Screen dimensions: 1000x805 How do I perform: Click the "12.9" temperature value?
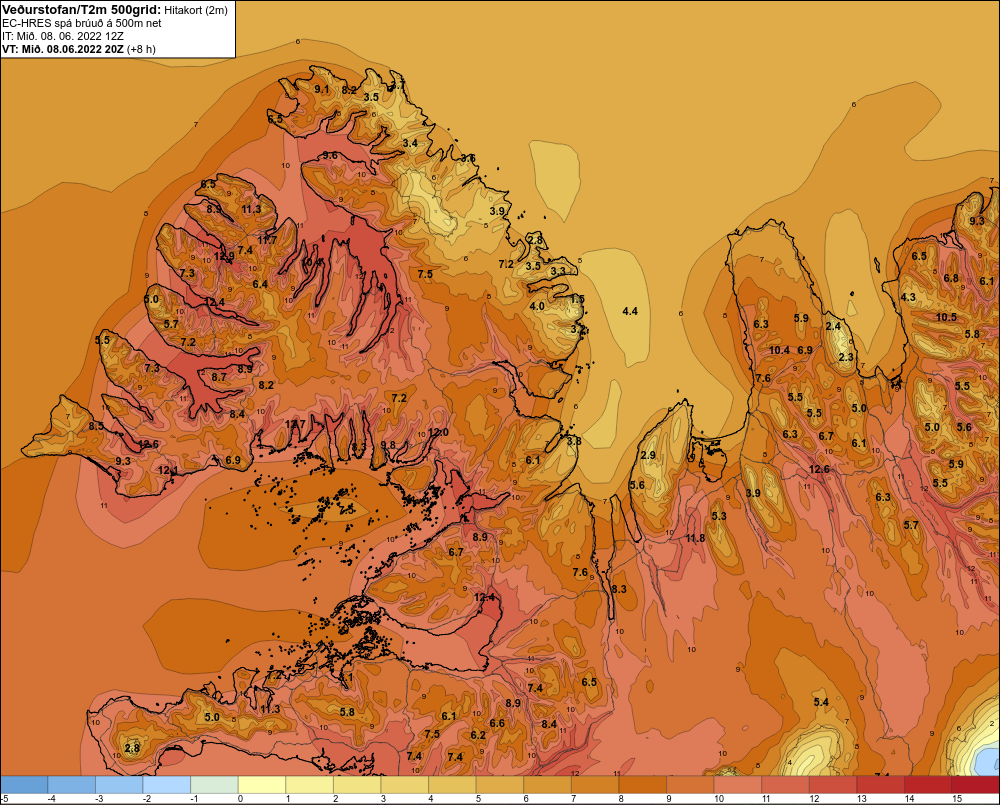click(224, 256)
